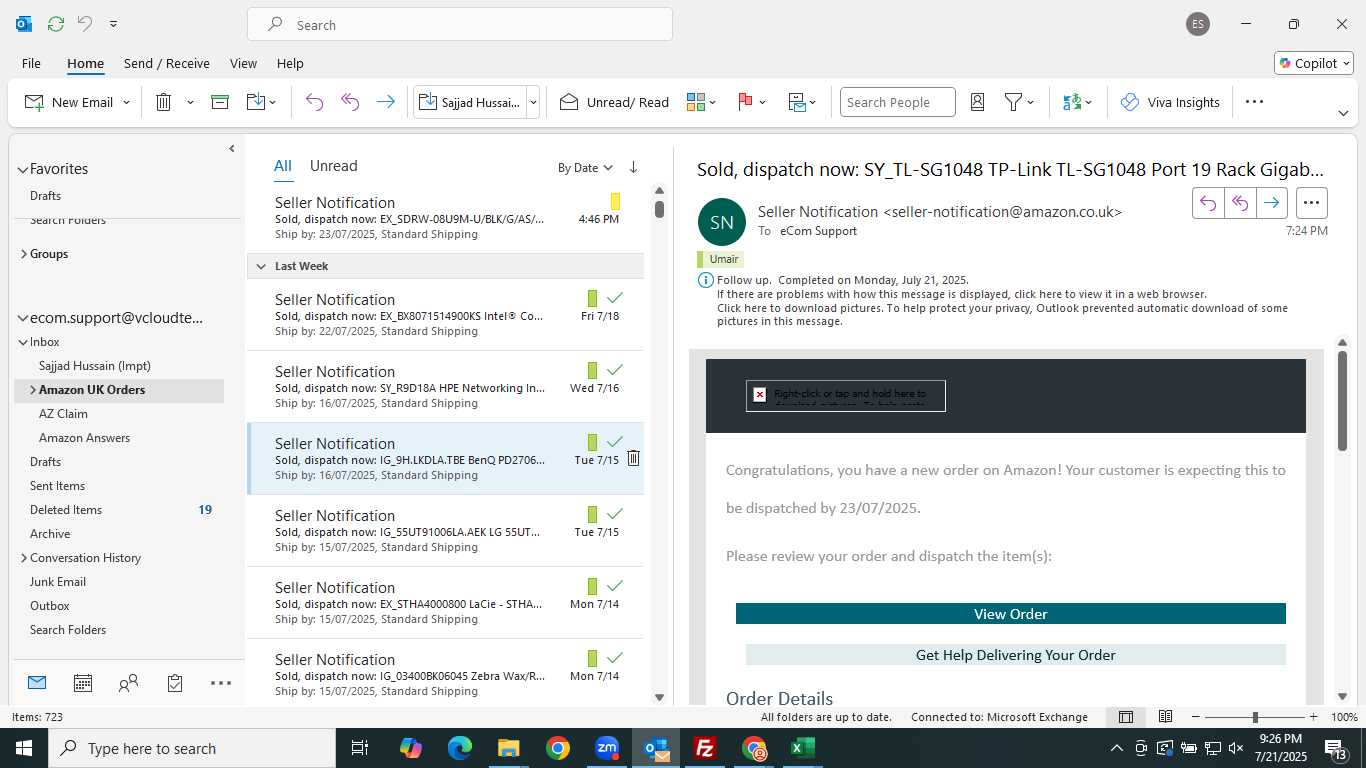Image resolution: width=1366 pixels, height=768 pixels.
Task: Open the Send / Receive tab
Action: pos(167,63)
